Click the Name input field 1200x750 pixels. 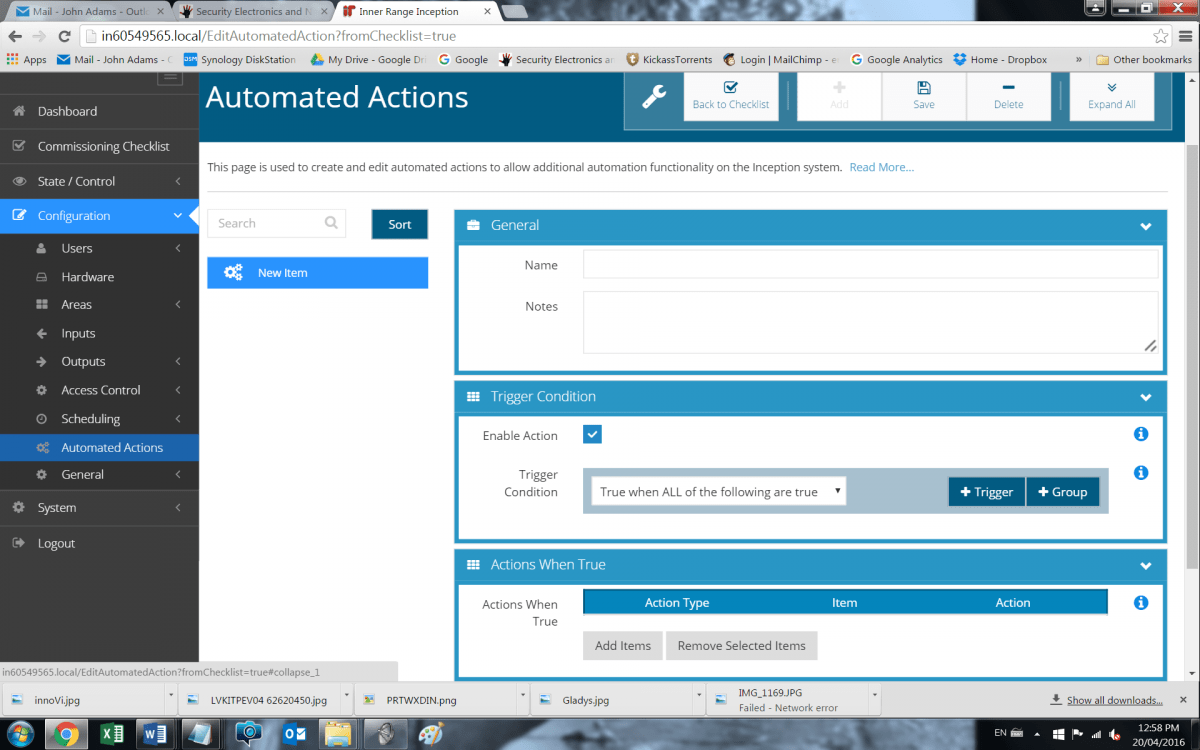870,265
